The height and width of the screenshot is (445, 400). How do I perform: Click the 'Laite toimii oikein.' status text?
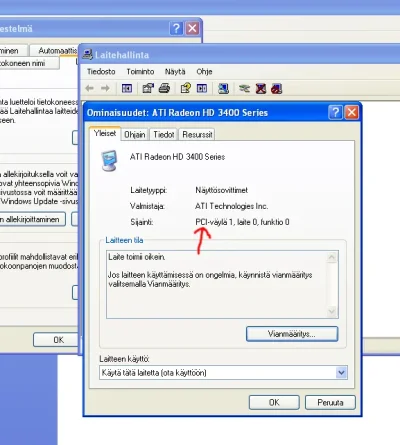click(x=137, y=257)
